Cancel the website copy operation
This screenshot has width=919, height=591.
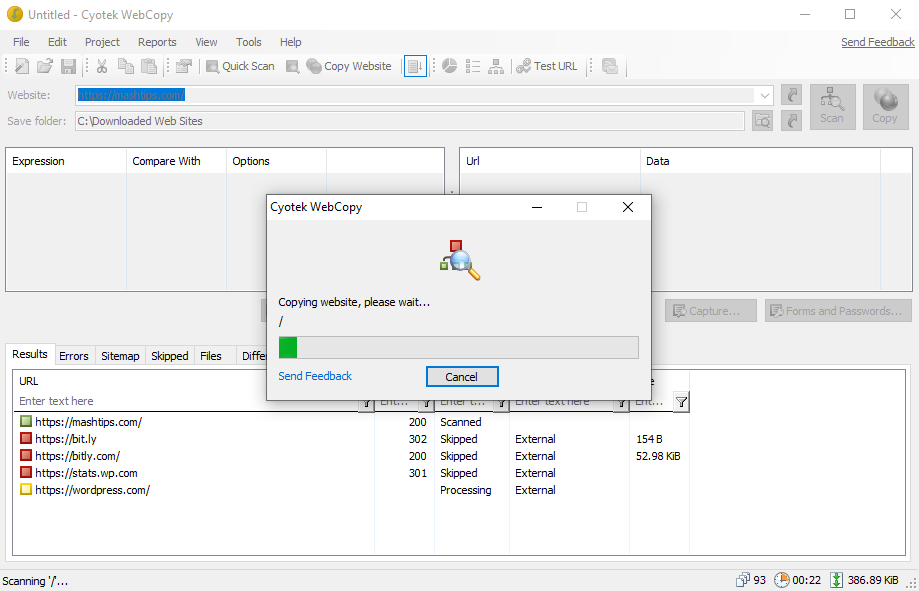pyautogui.click(x=461, y=377)
